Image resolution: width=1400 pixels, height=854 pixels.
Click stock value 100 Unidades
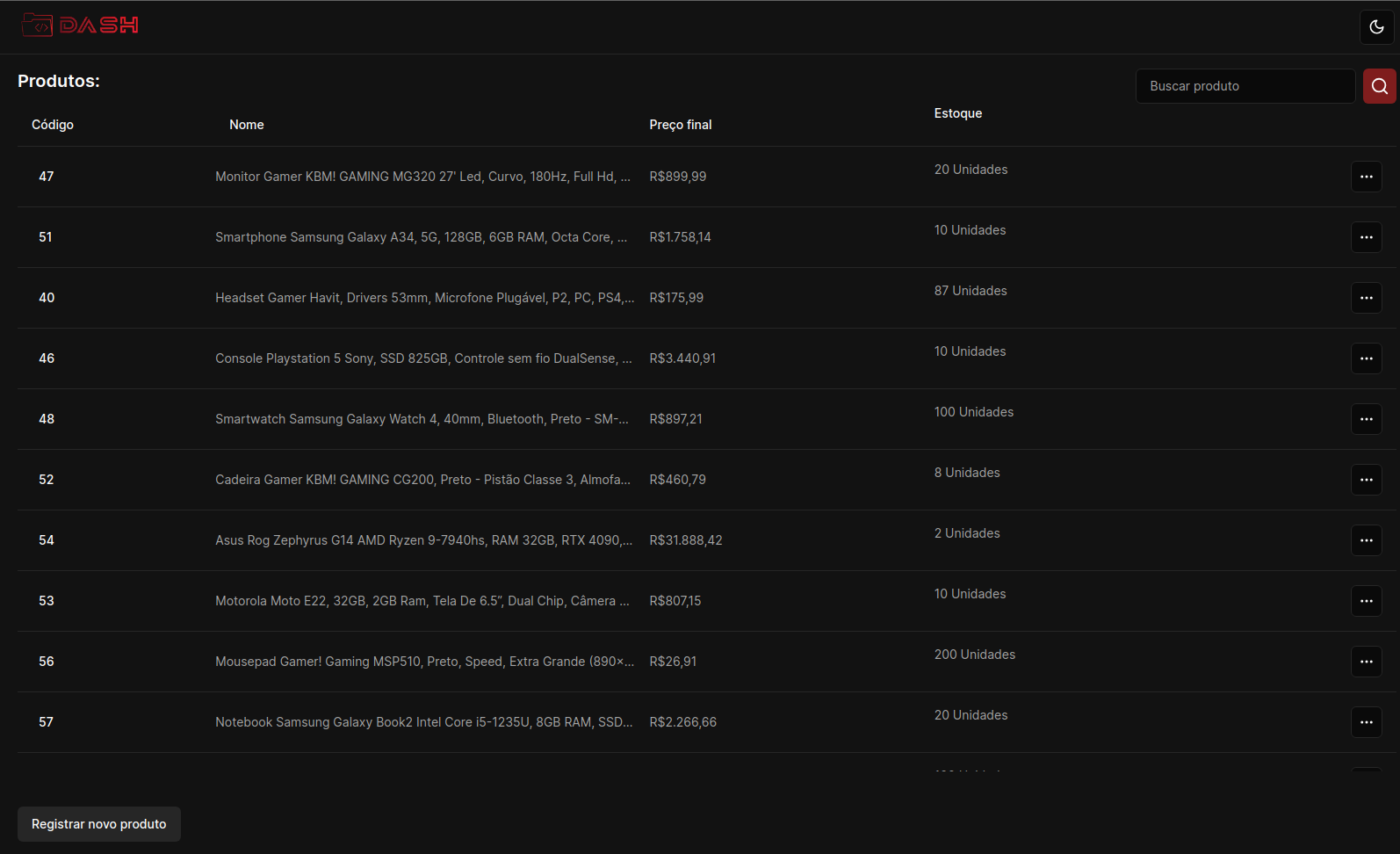974,412
